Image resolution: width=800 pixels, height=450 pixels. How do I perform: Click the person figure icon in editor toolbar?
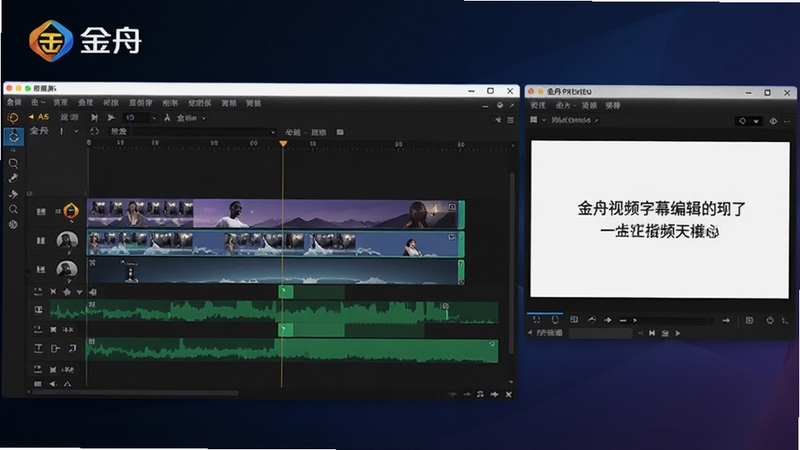tap(167, 118)
